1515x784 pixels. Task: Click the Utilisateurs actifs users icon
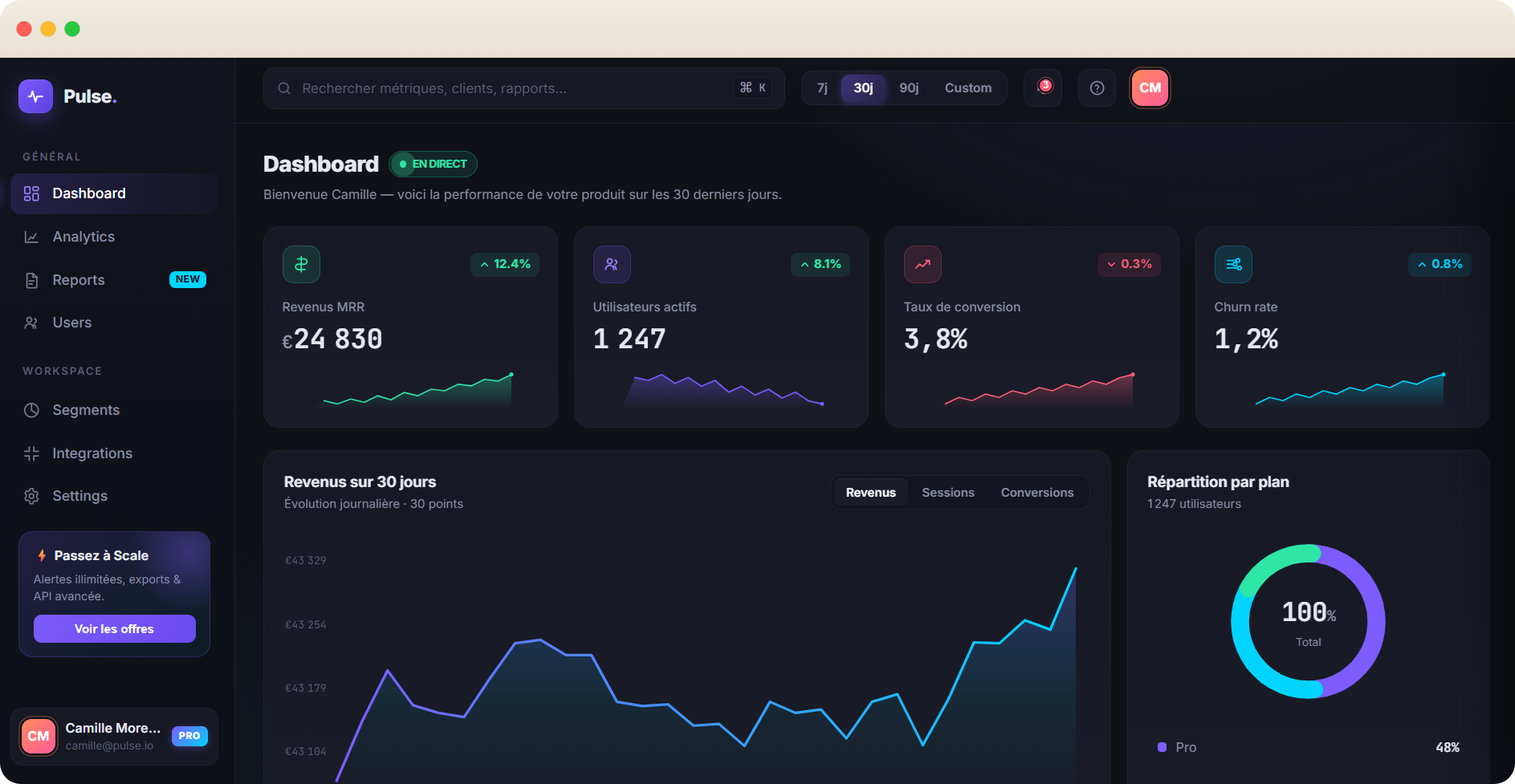612,264
